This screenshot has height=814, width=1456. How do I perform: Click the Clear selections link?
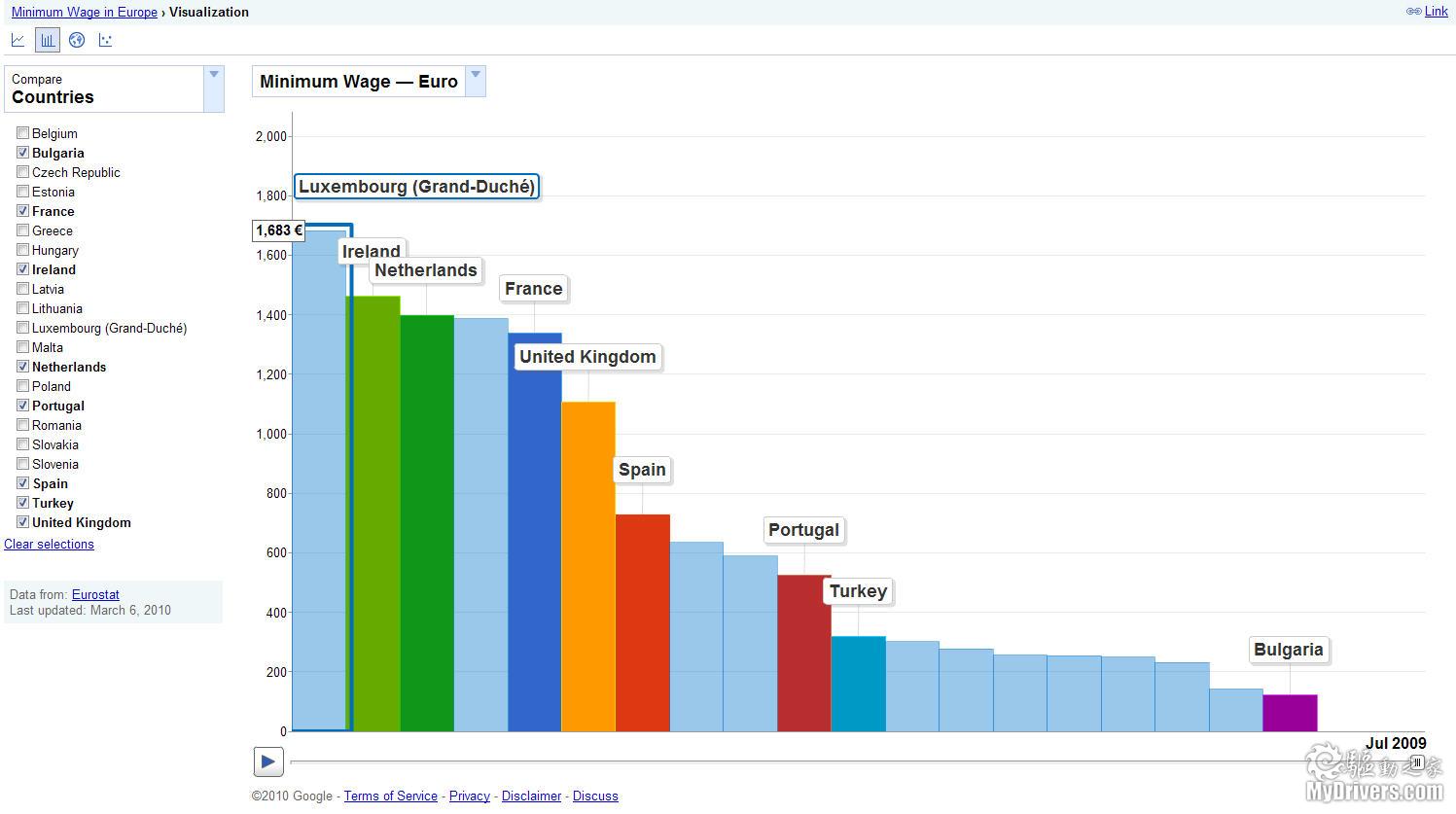pyautogui.click(x=49, y=544)
